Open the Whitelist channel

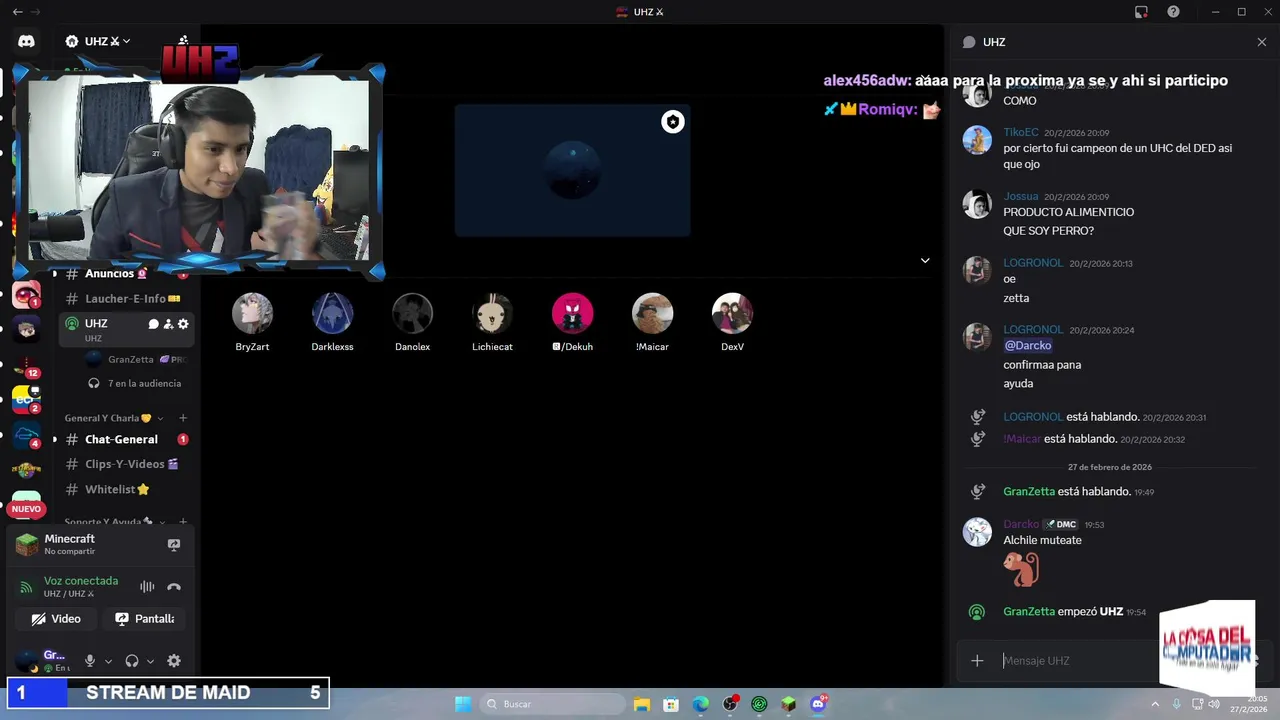click(126, 489)
